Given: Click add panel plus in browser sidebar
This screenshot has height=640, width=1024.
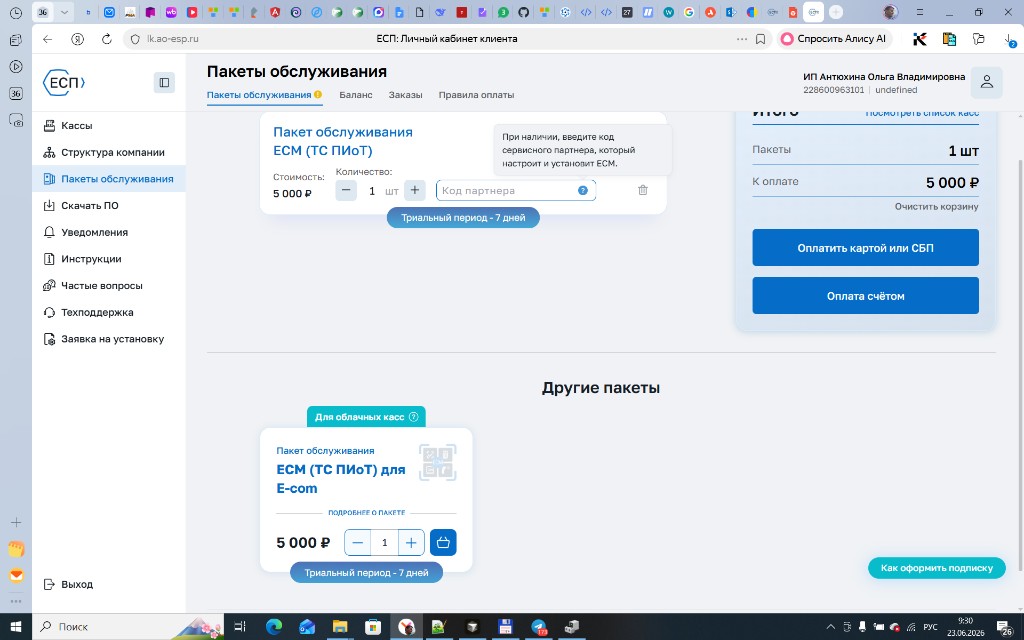Looking at the screenshot, I should [x=16, y=522].
